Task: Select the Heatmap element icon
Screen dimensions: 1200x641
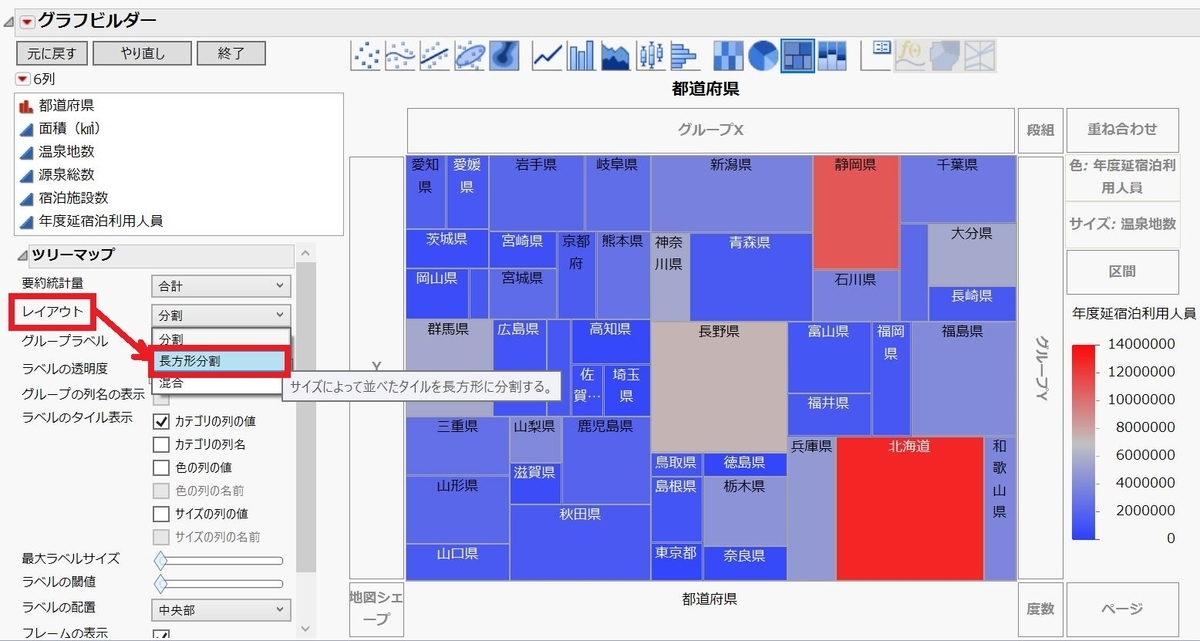Action: tap(728, 55)
